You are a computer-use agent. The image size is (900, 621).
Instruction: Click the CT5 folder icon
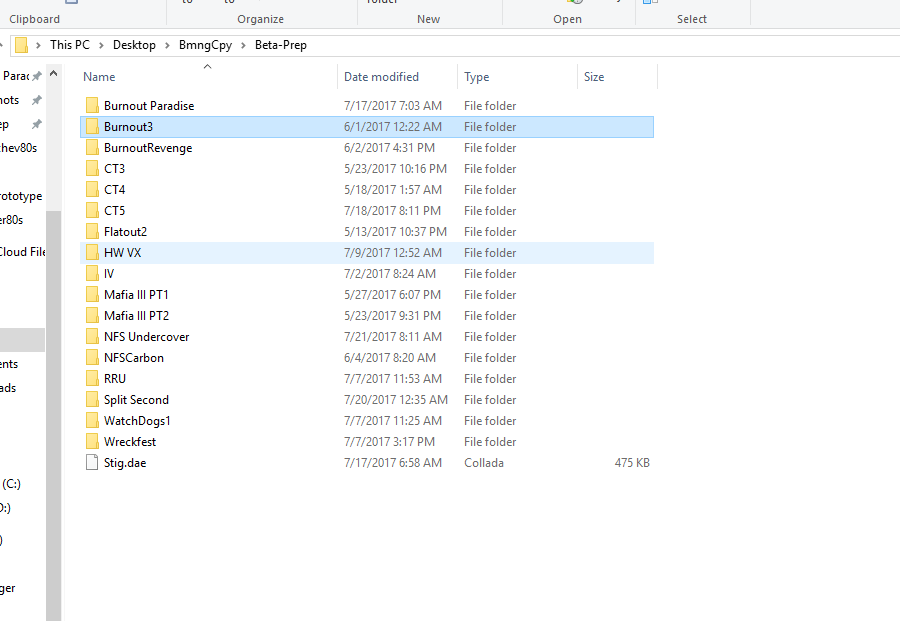92,211
